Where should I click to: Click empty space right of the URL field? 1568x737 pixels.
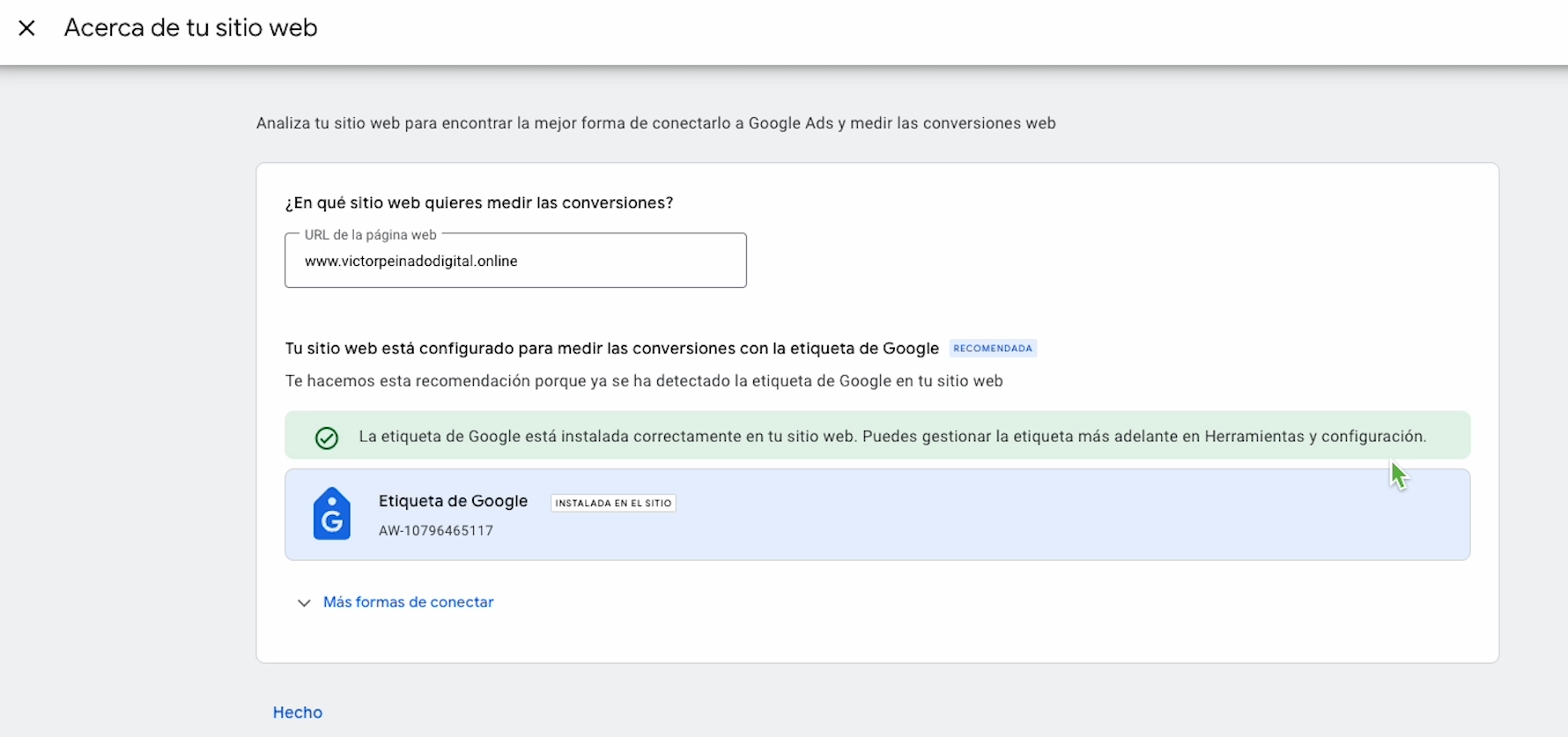click(1057, 261)
